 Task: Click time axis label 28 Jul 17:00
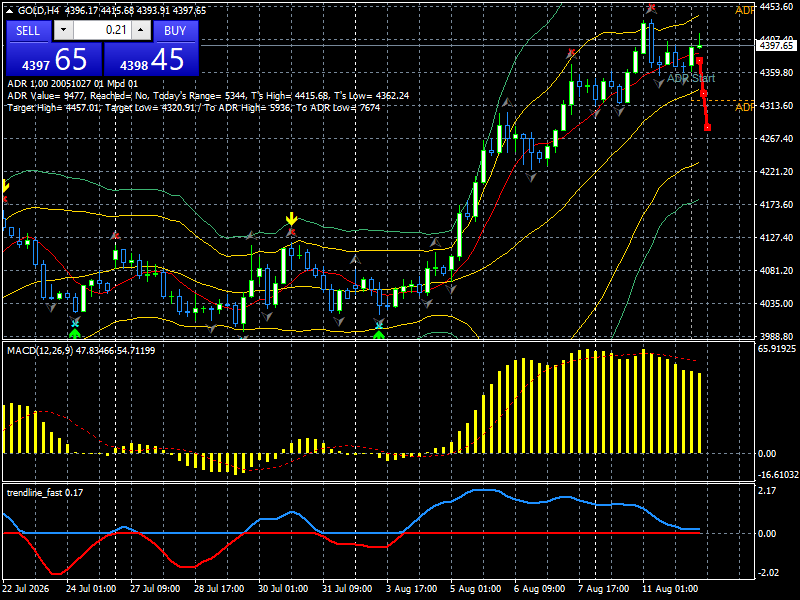point(219,588)
